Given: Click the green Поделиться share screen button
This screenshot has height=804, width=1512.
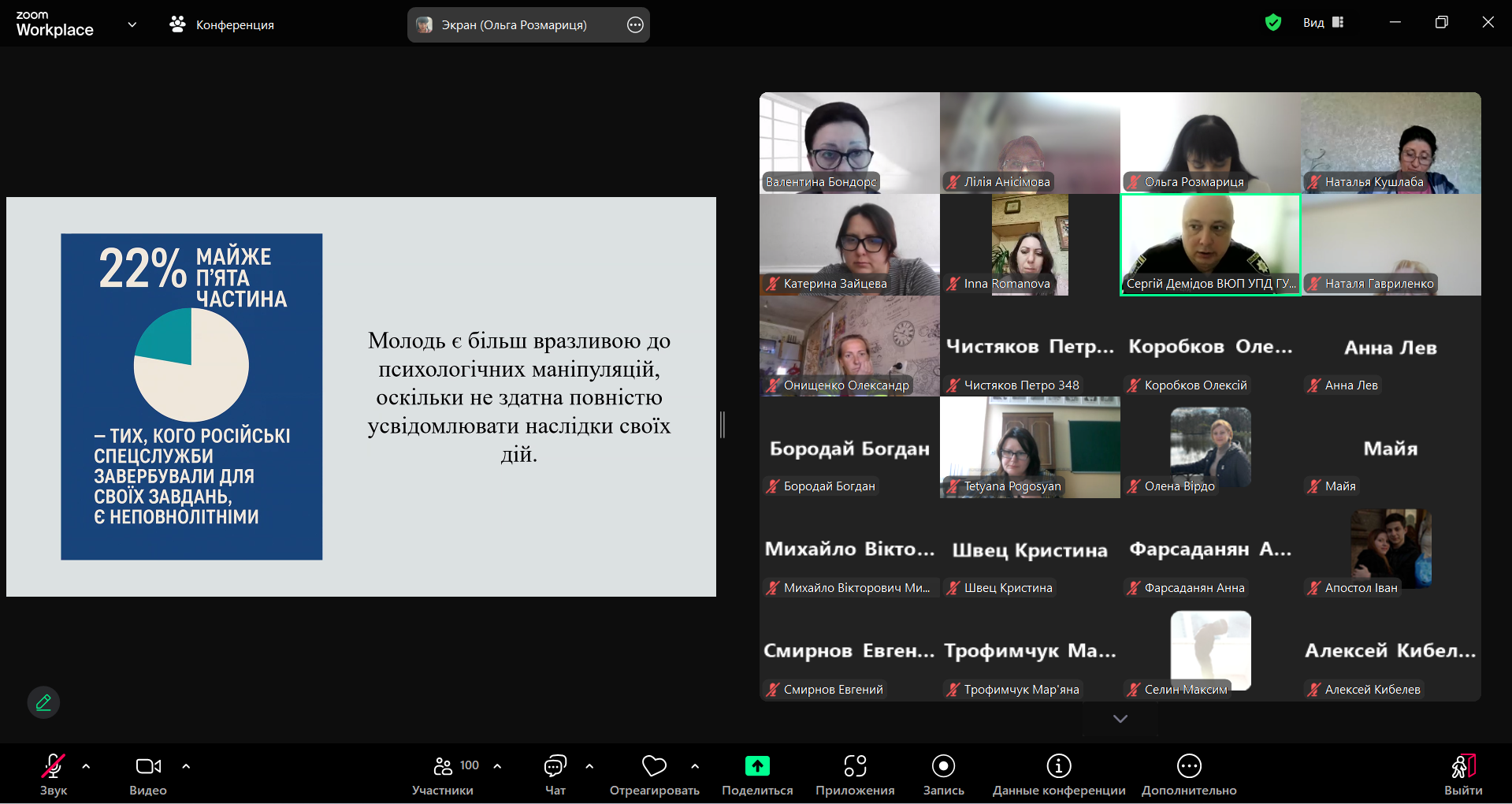Looking at the screenshot, I should tap(757, 774).
